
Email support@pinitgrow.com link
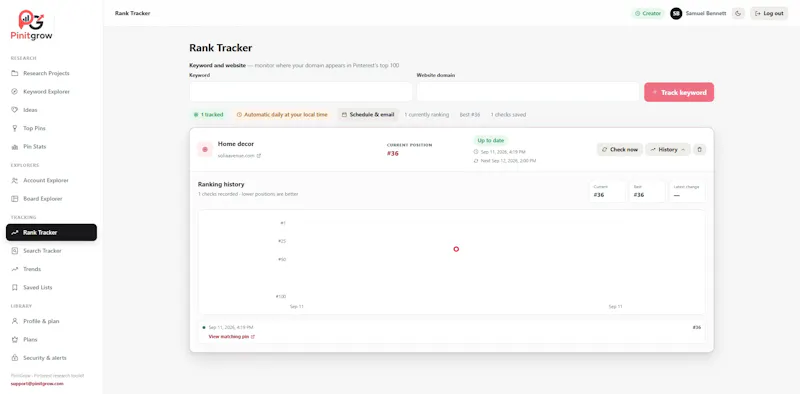pos(37,383)
